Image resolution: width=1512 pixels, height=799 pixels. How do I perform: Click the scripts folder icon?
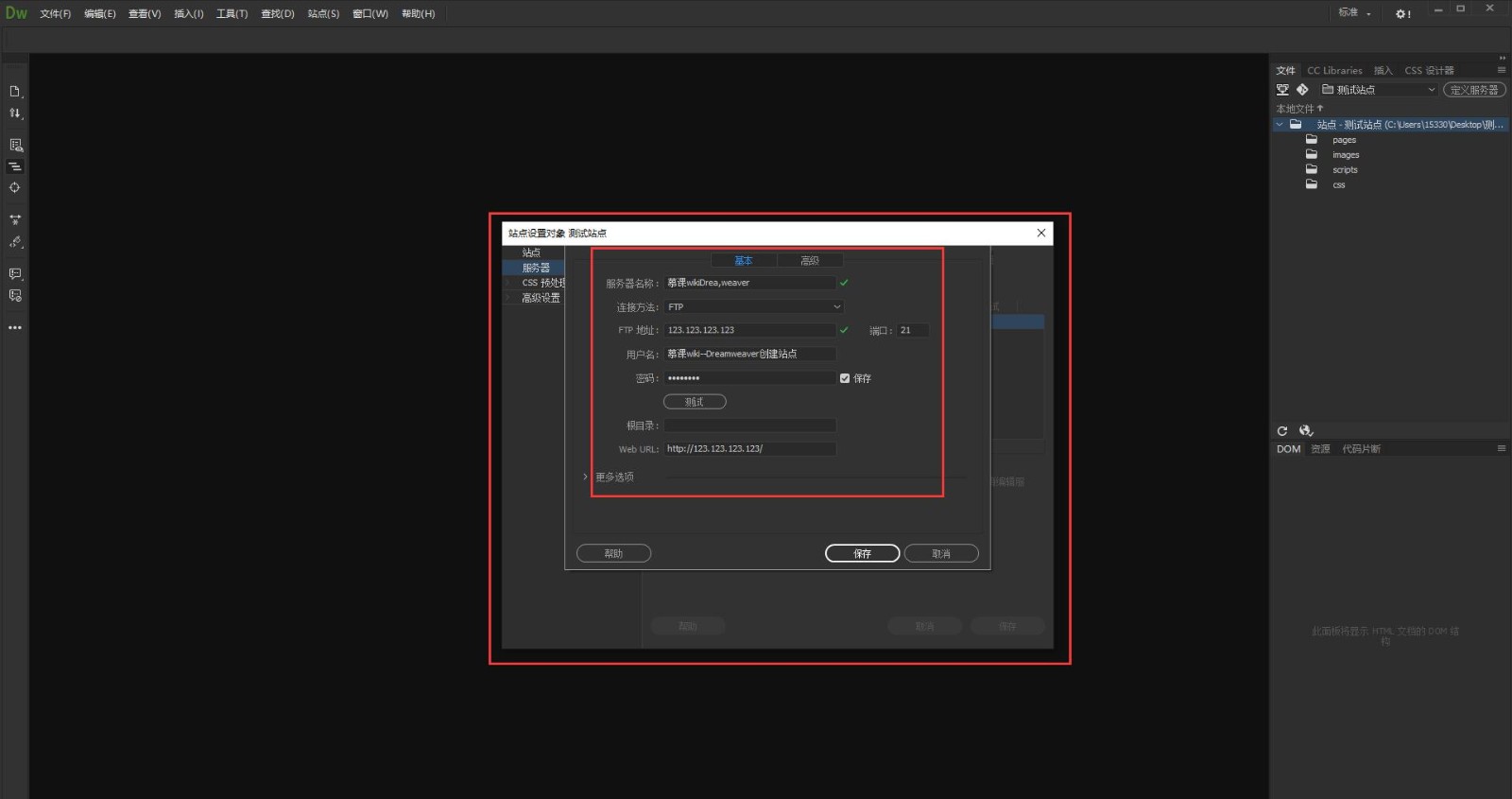coord(1312,169)
